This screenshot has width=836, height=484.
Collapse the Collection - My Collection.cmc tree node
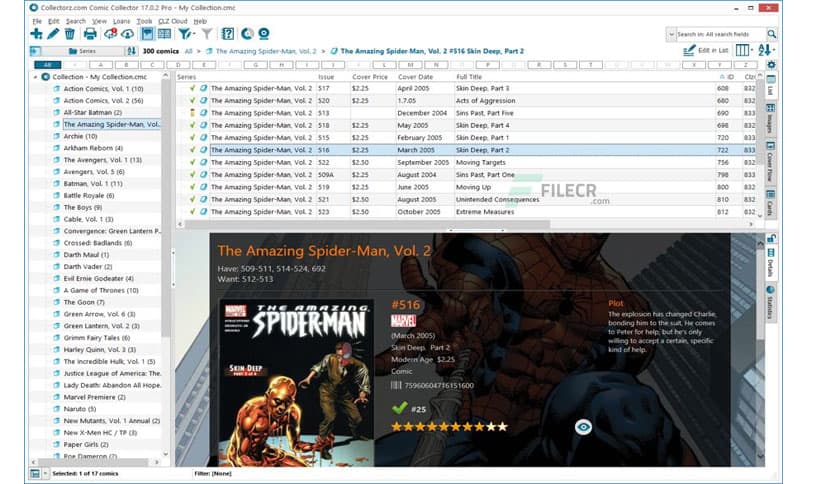click(36, 77)
